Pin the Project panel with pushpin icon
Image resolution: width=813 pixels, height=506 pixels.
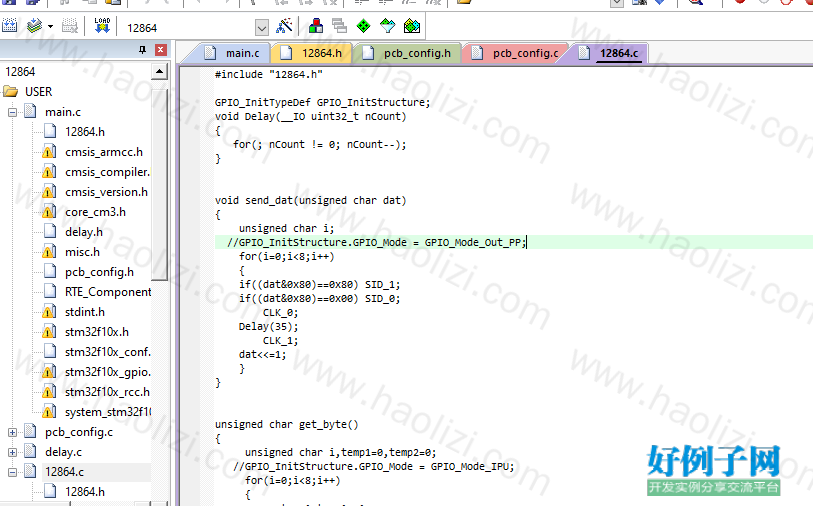click(x=143, y=50)
